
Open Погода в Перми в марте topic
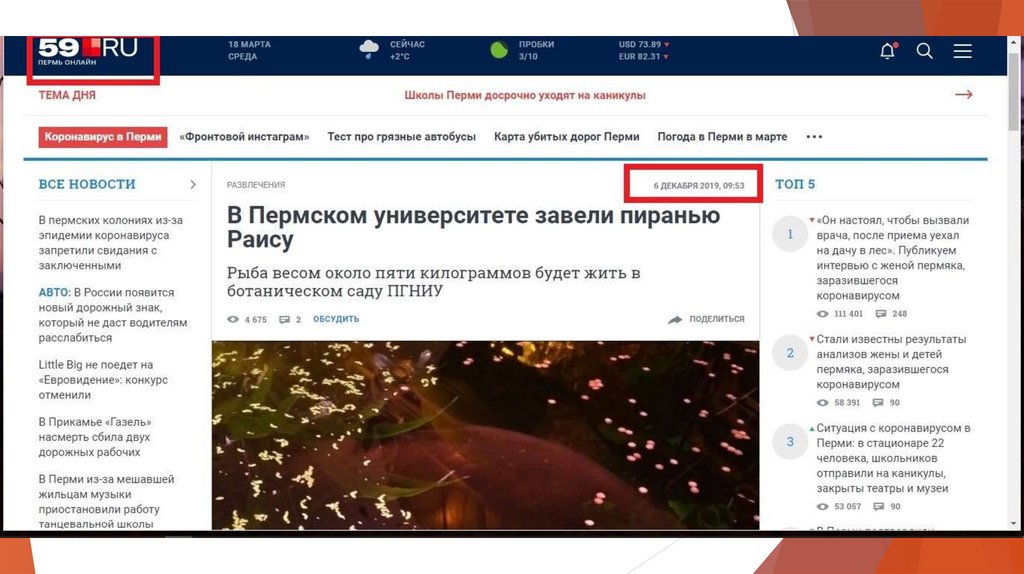click(x=722, y=137)
